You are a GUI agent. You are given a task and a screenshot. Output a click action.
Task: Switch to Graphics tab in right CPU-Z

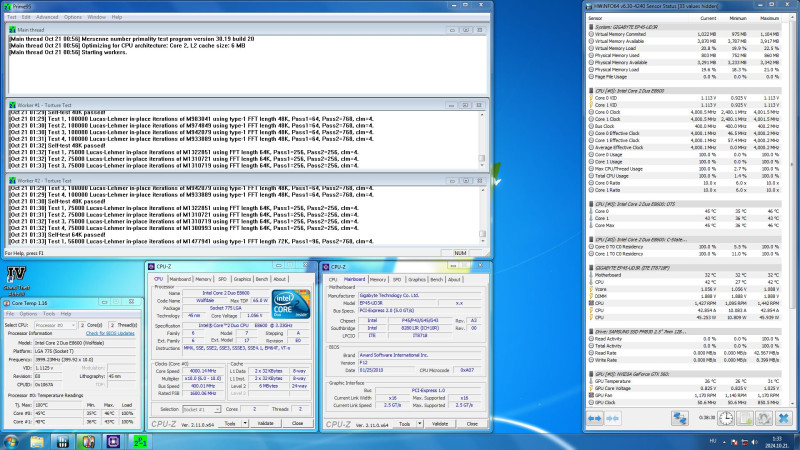(416, 280)
